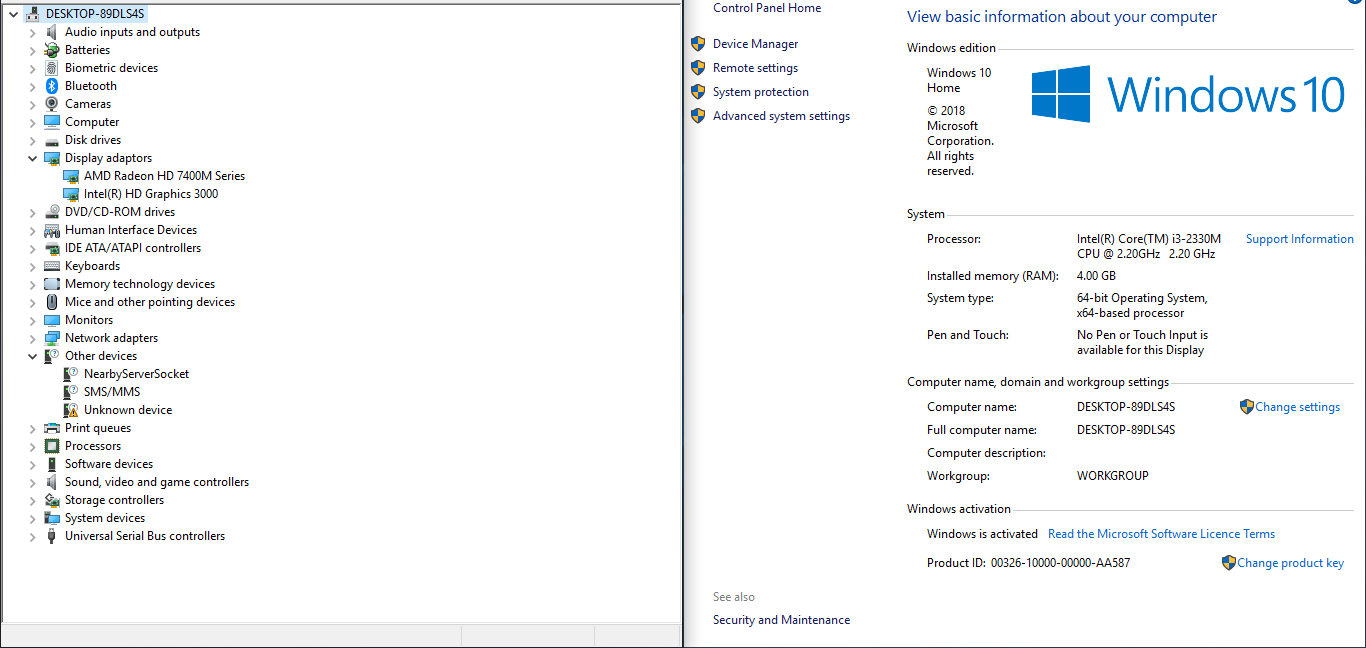The width and height of the screenshot is (1366, 648).
Task: Open Remote settings
Action: pos(755,68)
